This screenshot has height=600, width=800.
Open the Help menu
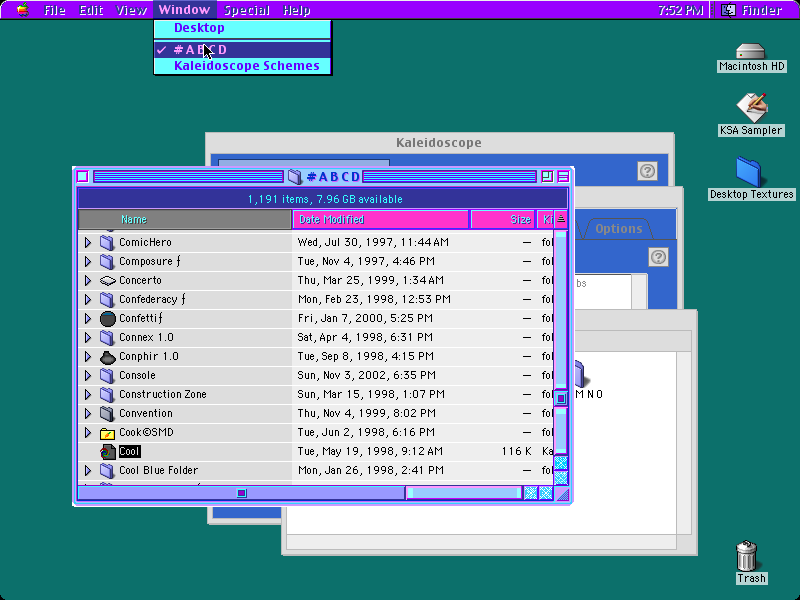[x=296, y=10]
